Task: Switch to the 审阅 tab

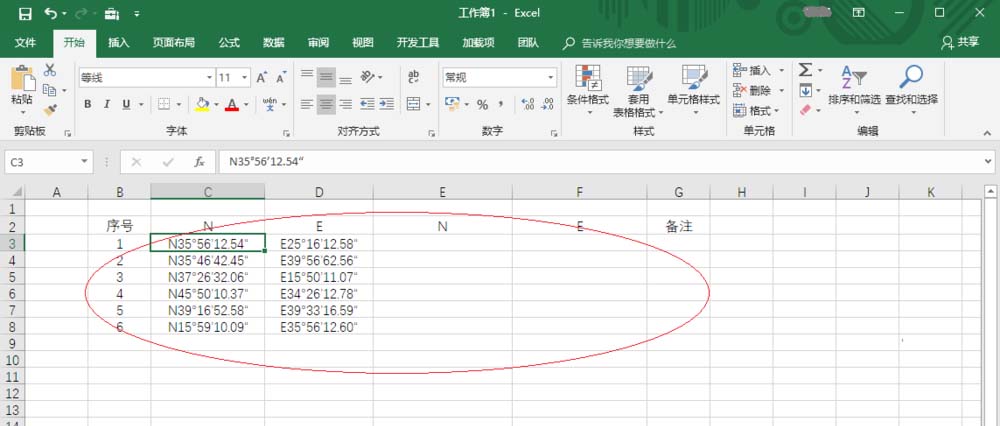Action: tap(318, 43)
